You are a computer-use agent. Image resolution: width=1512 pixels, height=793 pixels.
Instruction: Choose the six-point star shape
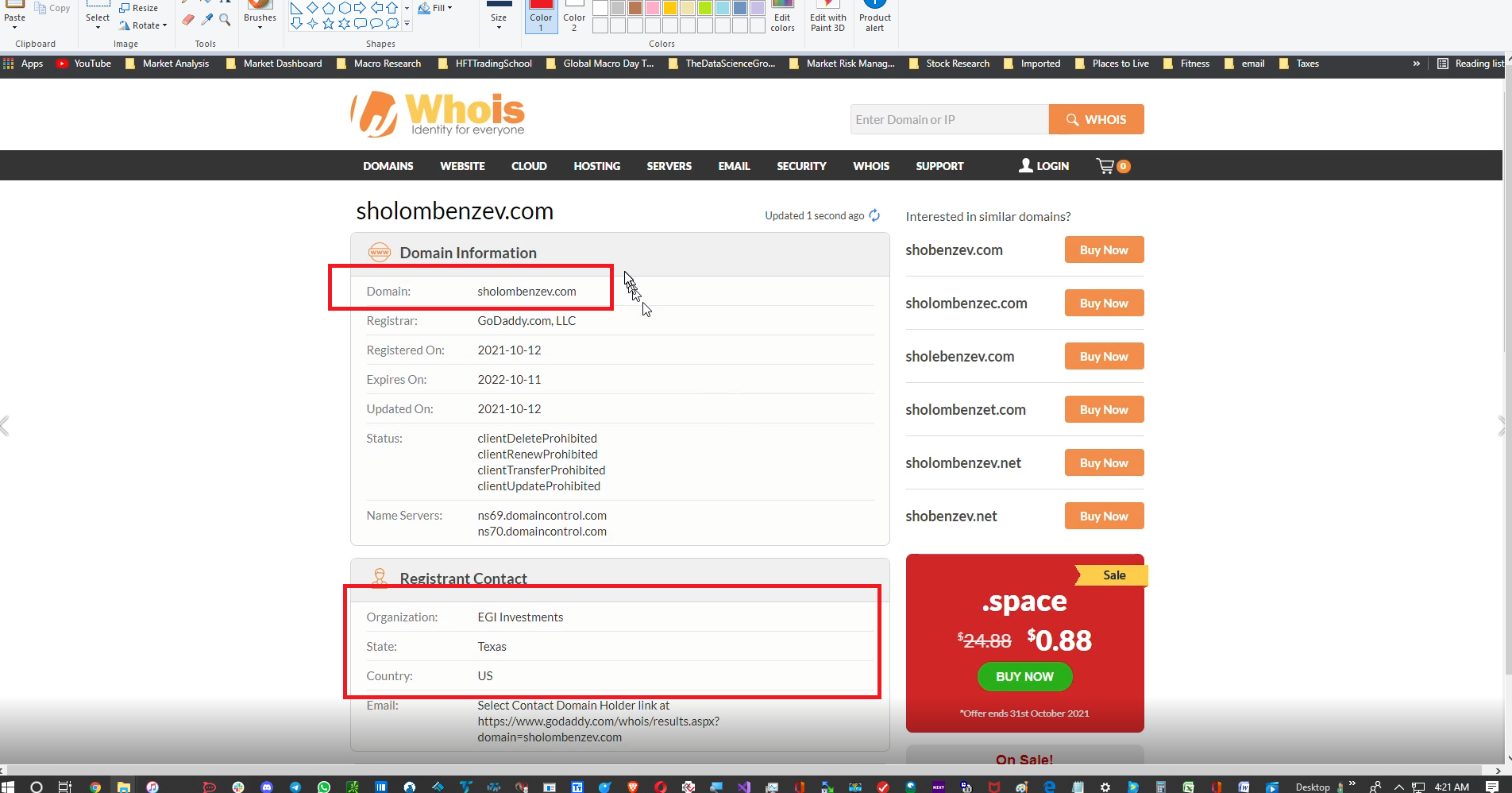344,24
